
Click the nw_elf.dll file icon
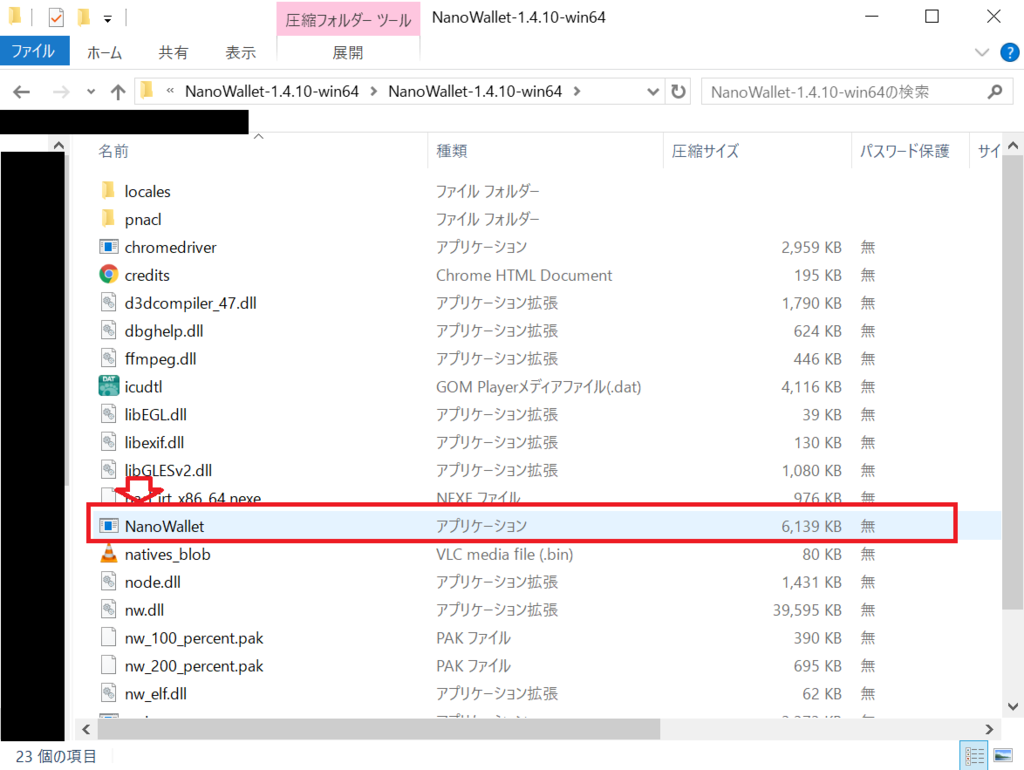[108, 693]
